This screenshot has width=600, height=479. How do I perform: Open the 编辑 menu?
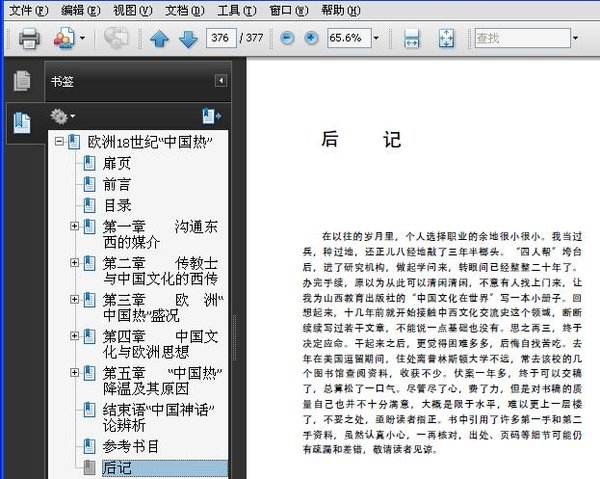click(x=80, y=10)
